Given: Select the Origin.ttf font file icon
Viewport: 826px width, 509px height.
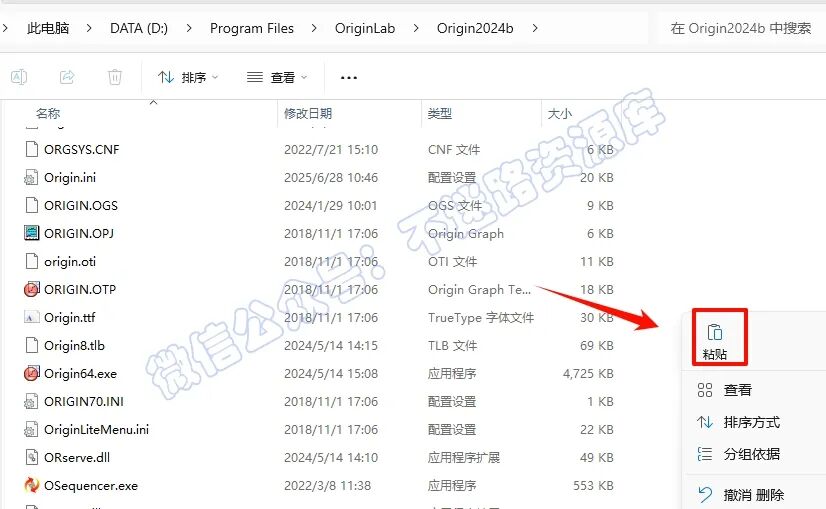Looking at the screenshot, I should point(32,317).
